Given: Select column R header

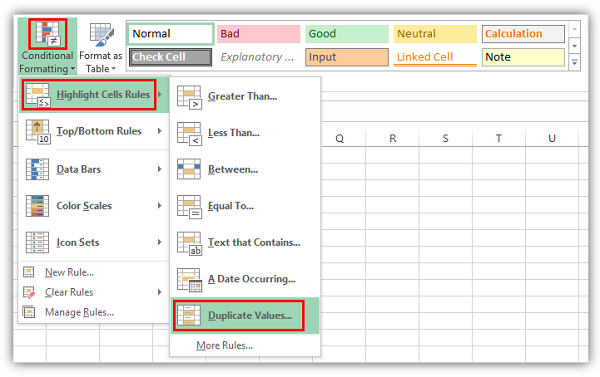Looking at the screenshot, I should pos(393,138).
